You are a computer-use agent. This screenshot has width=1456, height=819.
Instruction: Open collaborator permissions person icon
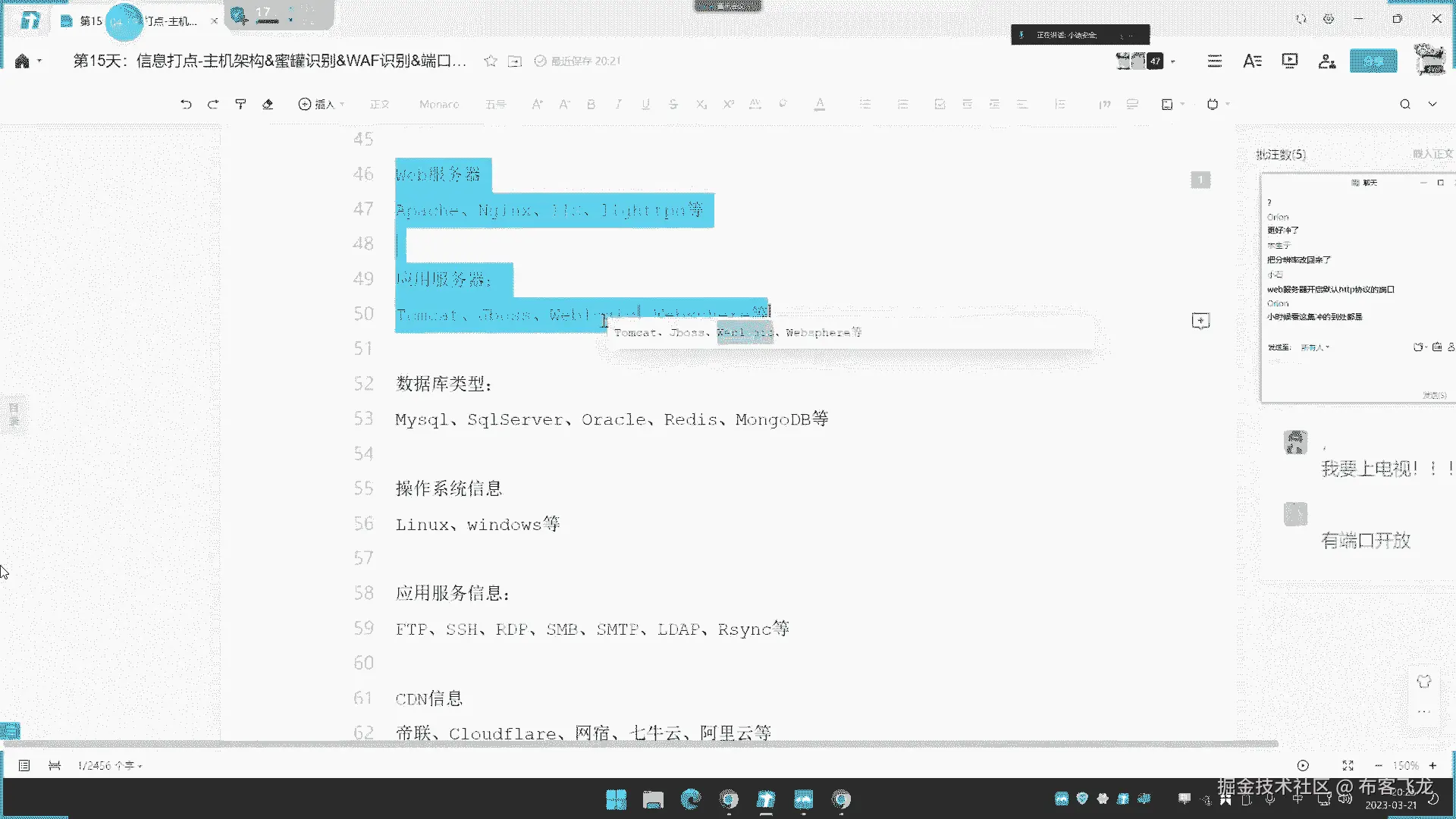pyautogui.click(x=1326, y=61)
